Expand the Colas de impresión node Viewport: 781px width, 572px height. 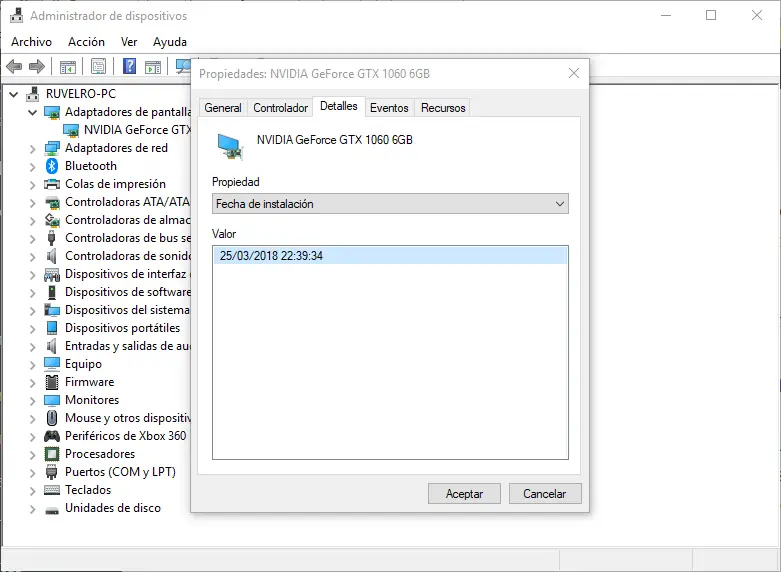(x=32, y=184)
